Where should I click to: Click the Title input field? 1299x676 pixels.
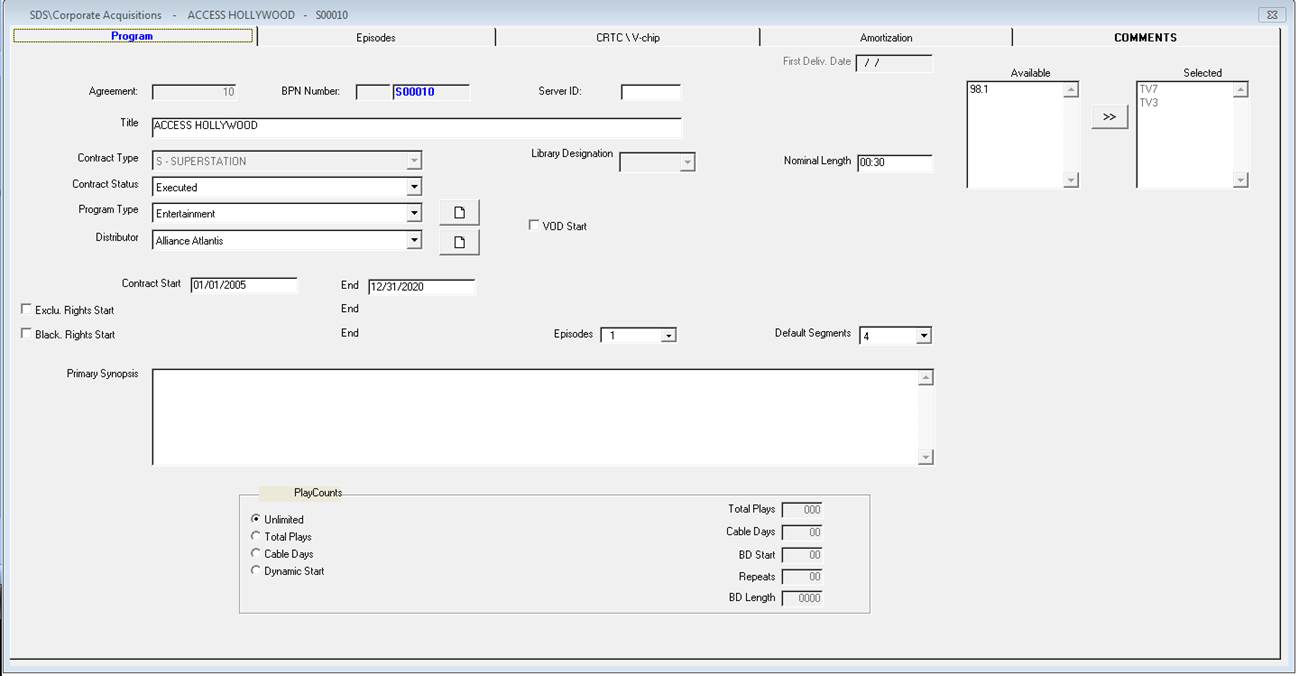click(416, 127)
